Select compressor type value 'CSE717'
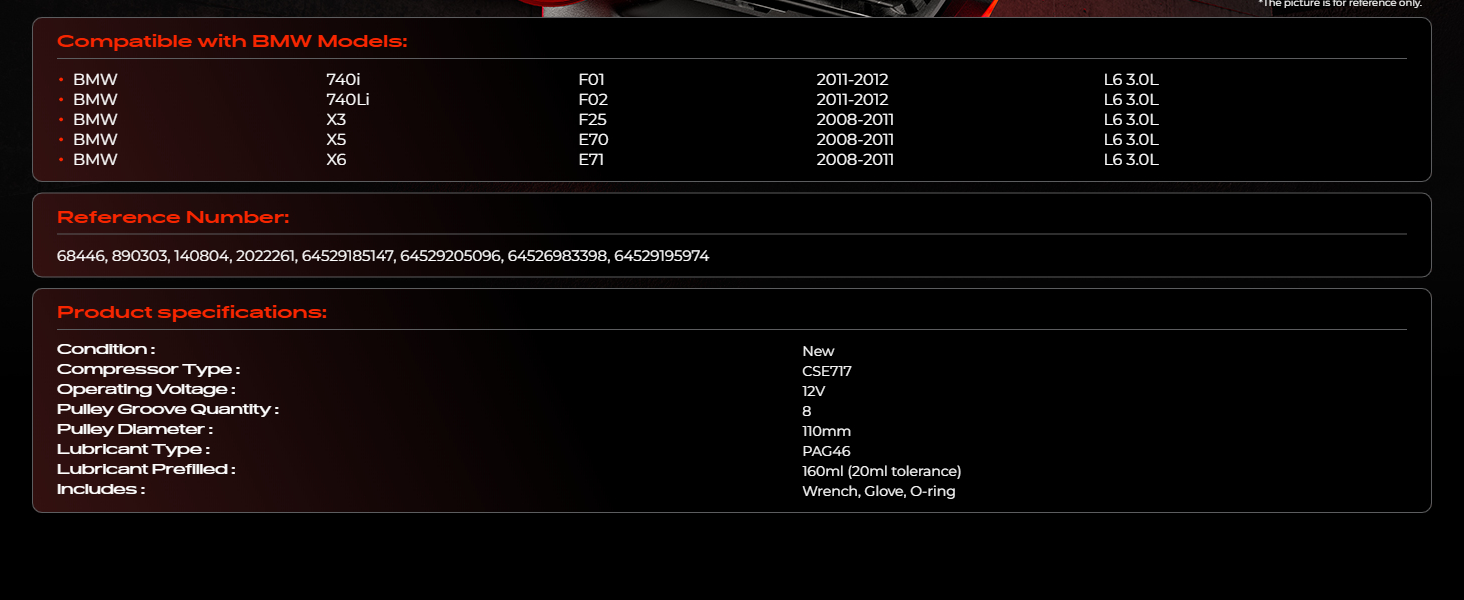 (827, 371)
